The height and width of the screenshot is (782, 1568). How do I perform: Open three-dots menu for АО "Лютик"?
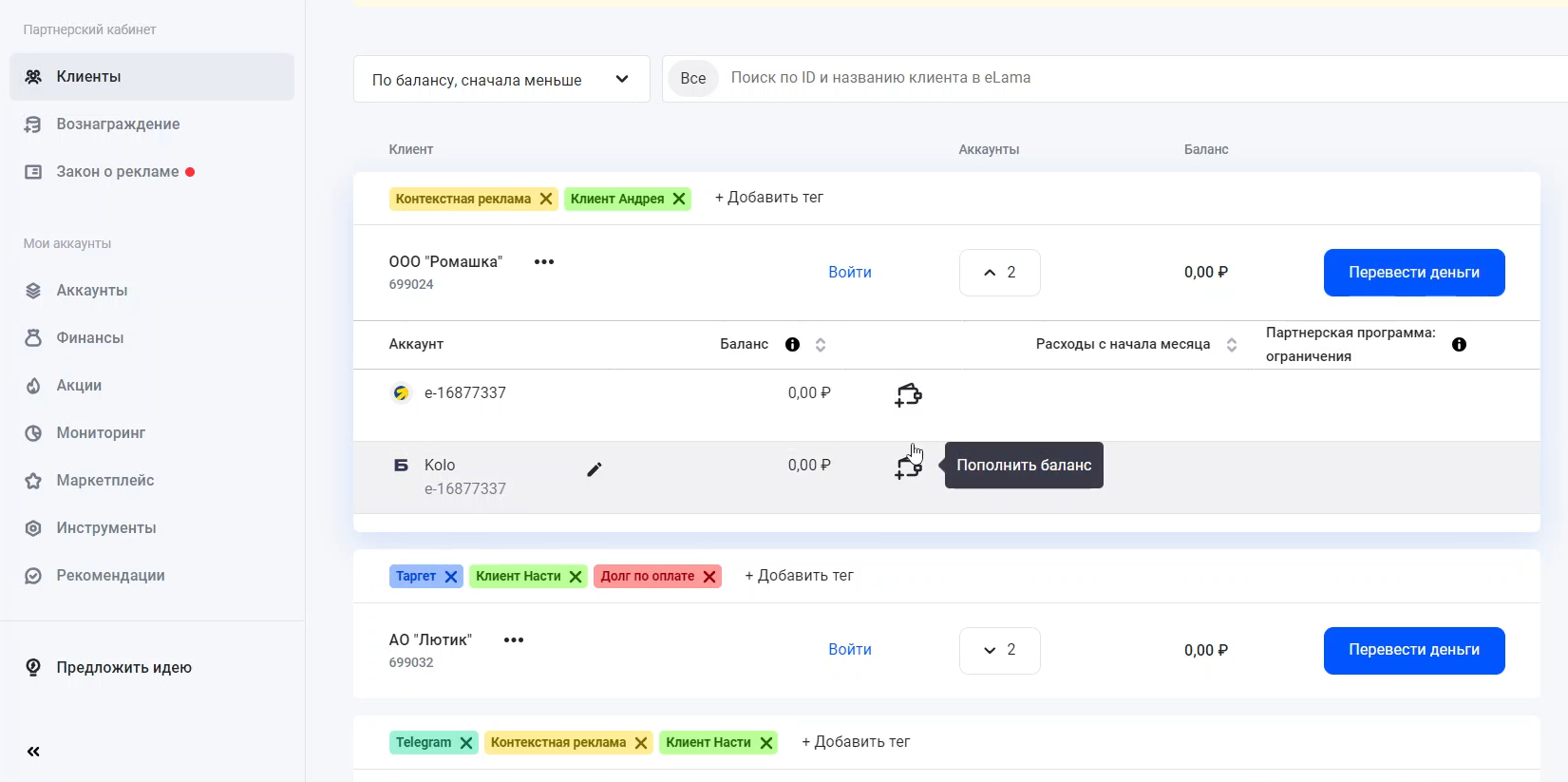[514, 640]
